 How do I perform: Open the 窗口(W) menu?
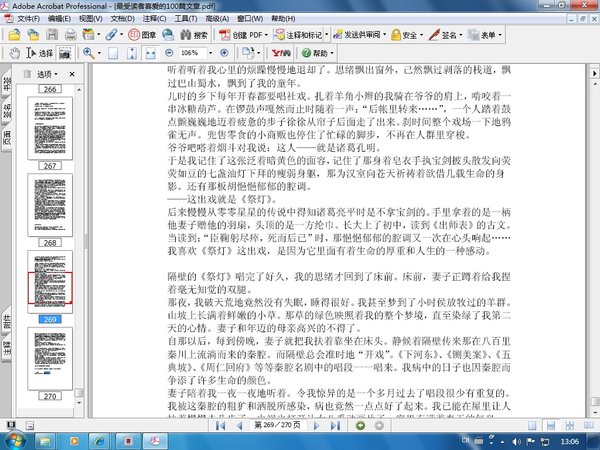[x=250, y=19]
